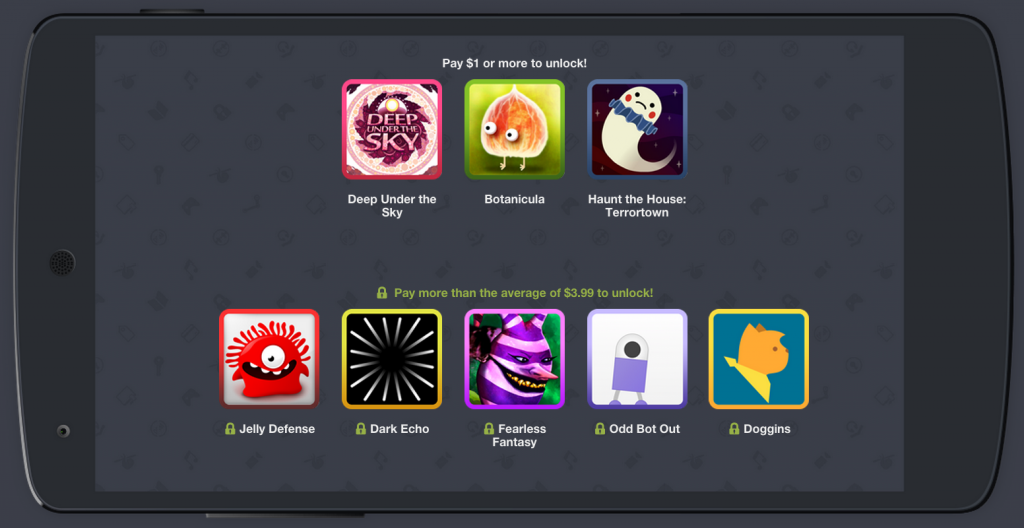Click the lock icon beside Jelly Defense
The image size is (1024, 528).
[230, 429]
